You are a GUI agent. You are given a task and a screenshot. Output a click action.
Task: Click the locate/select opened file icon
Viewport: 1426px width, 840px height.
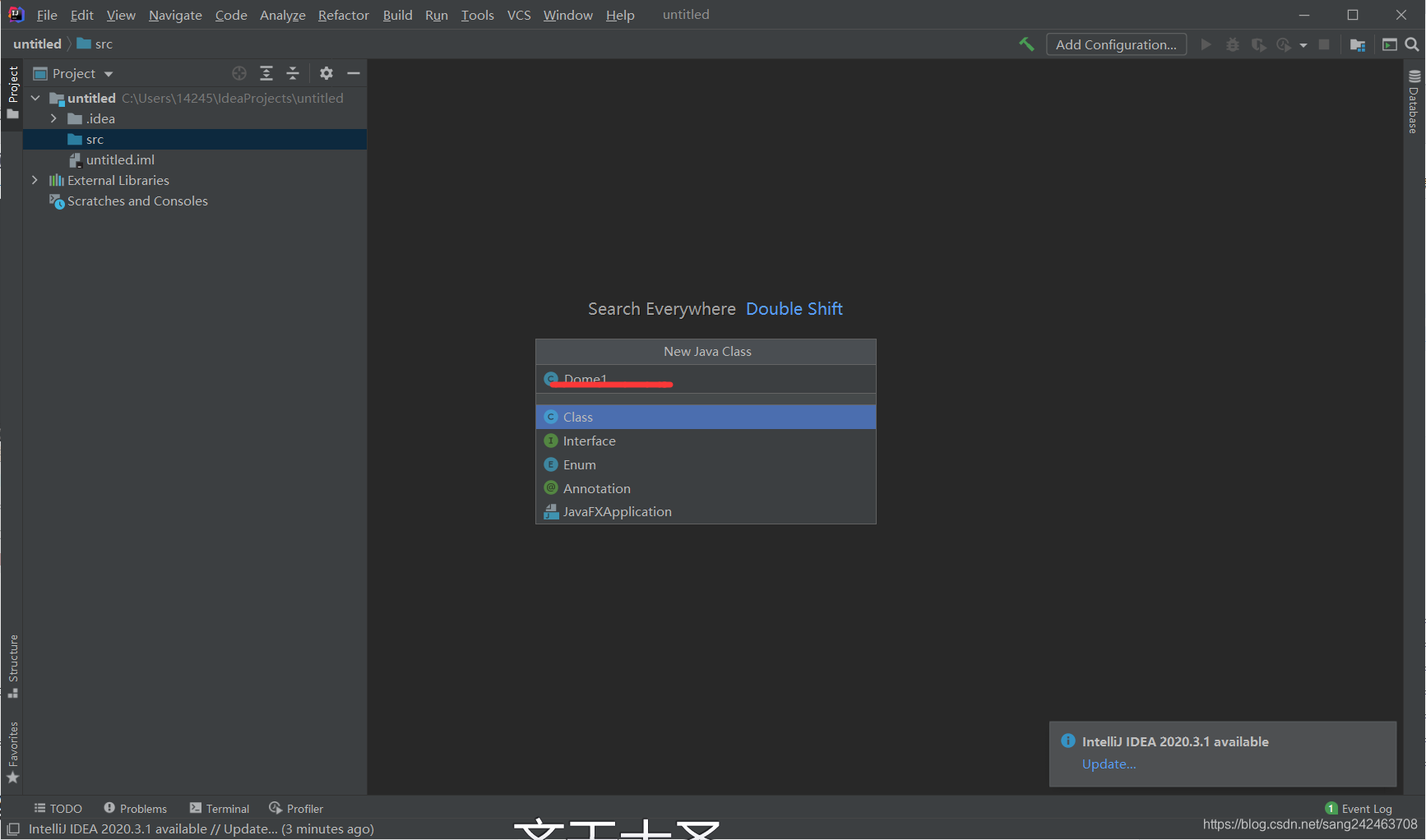[239, 73]
